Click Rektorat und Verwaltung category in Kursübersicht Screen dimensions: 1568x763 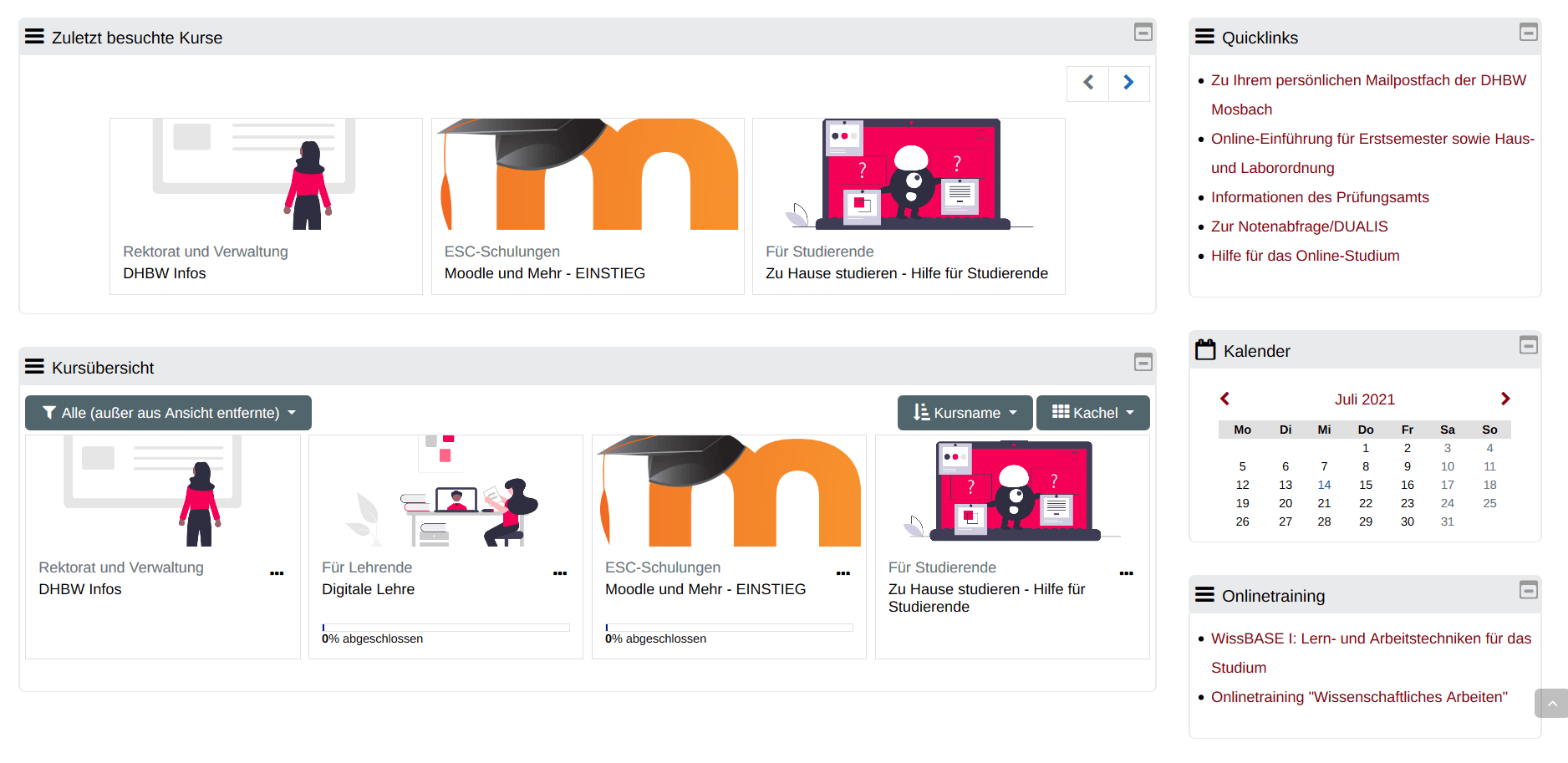coord(120,567)
